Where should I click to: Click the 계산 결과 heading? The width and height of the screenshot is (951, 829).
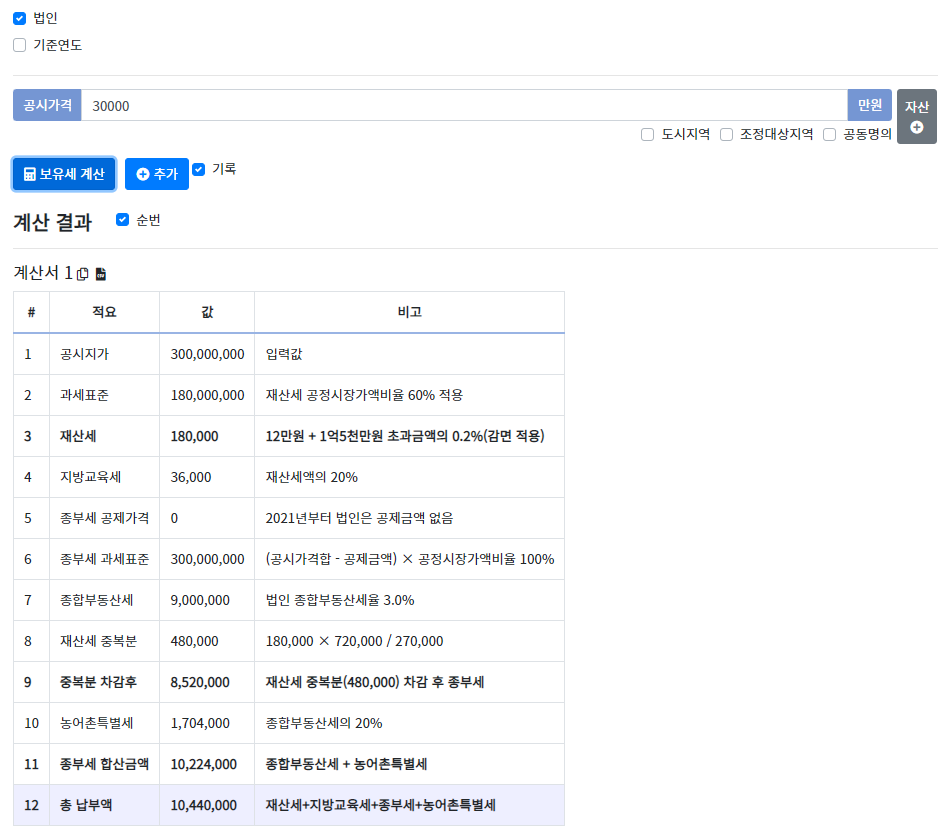click(53, 222)
